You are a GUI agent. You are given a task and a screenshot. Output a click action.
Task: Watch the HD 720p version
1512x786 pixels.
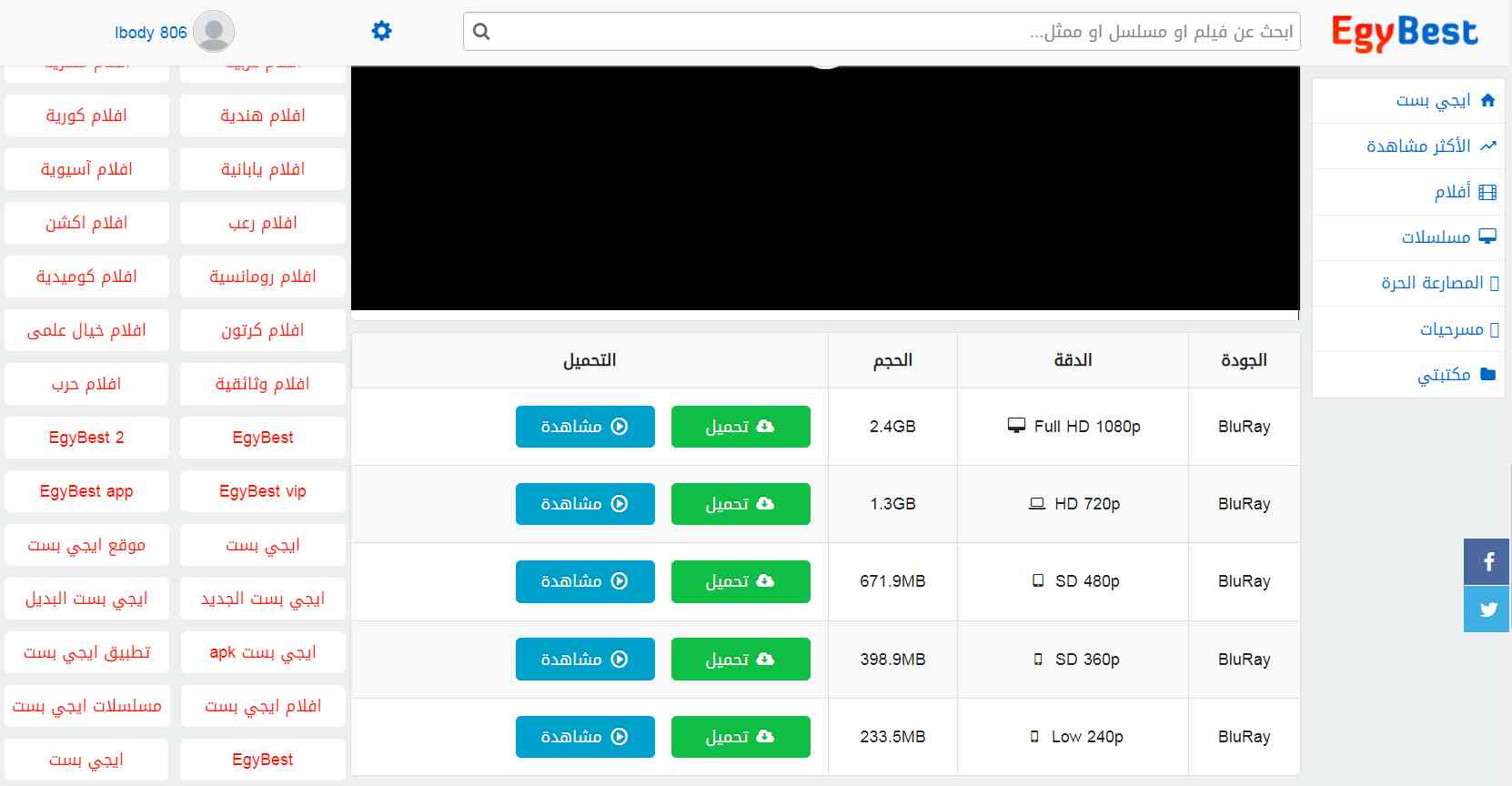pos(585,504)
